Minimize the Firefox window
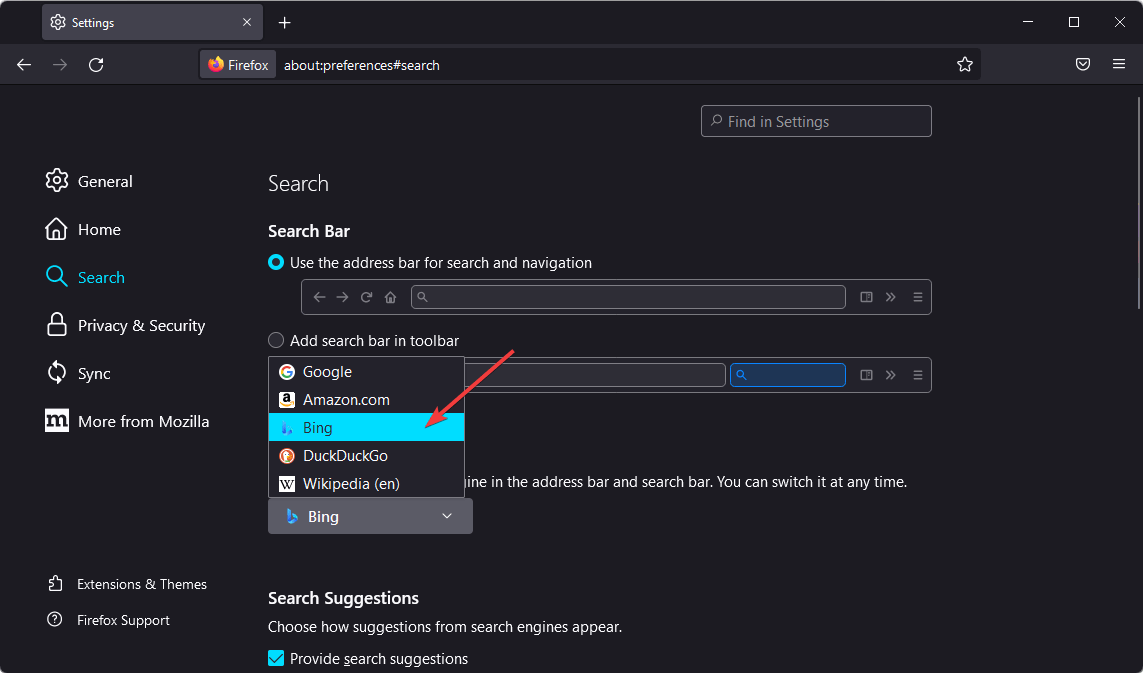The image size is (1143, 673). [1028, 22]
